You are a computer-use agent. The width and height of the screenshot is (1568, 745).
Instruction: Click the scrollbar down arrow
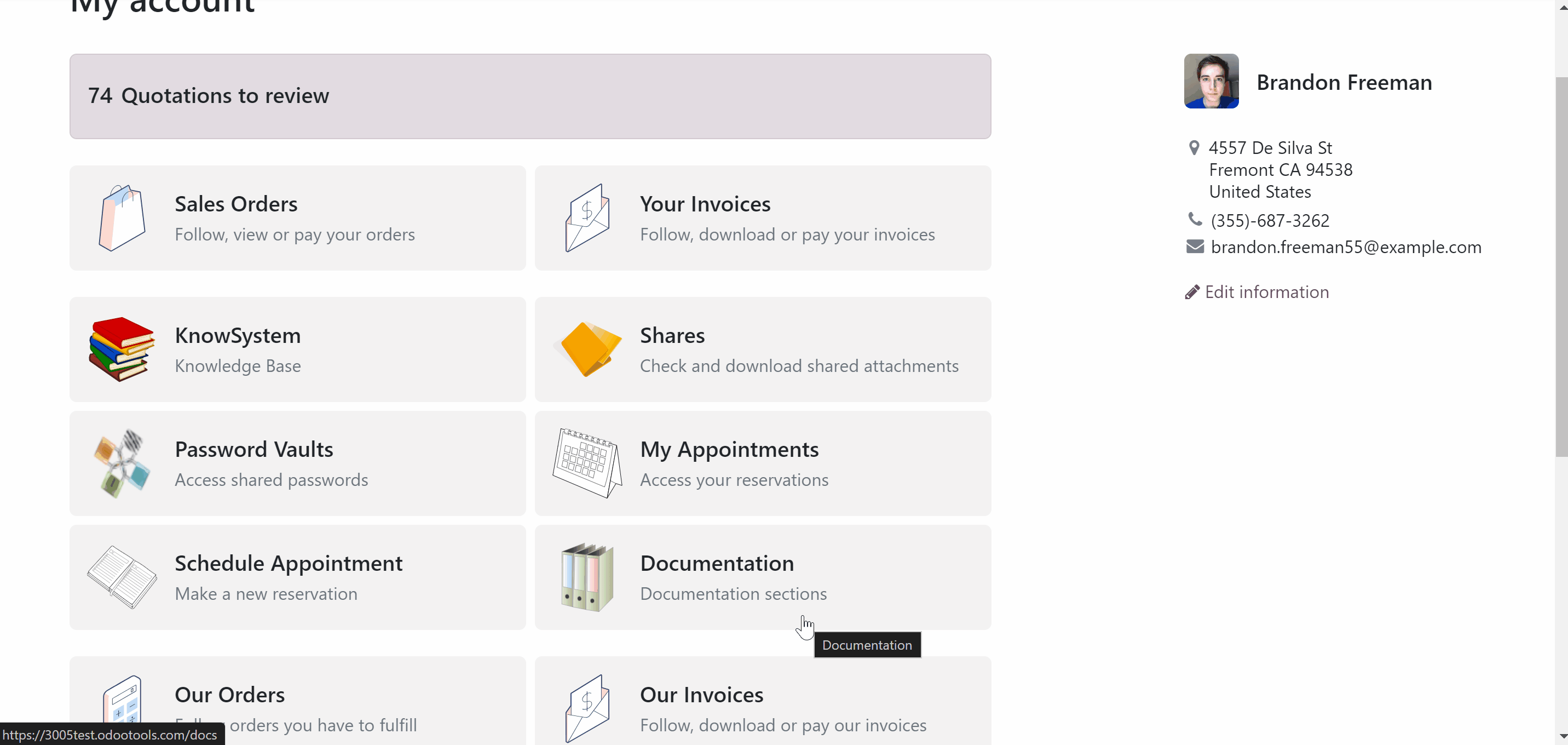[1561, 737]
